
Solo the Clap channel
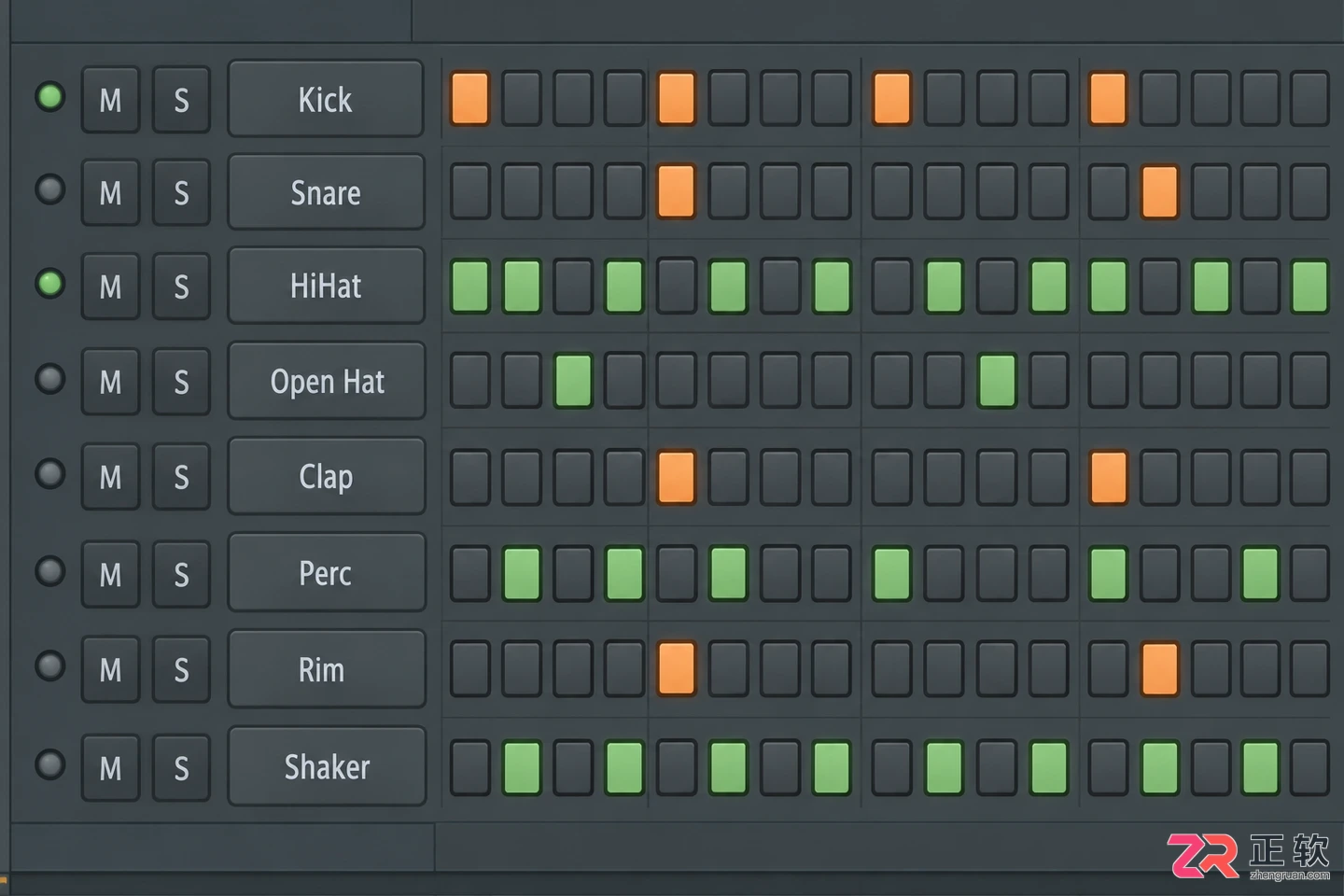(x=181, y=477)
